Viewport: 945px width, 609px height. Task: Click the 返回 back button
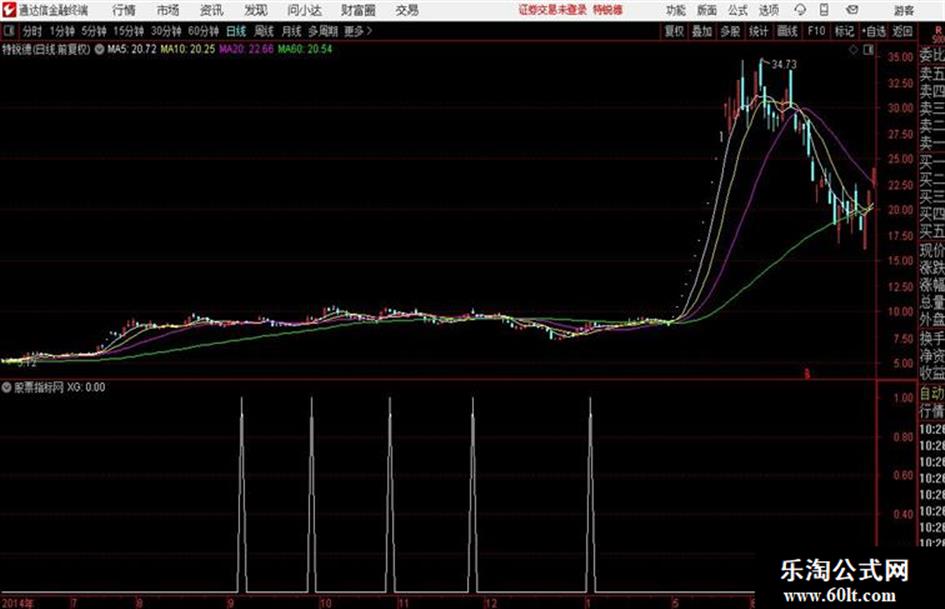[x=902, y=31]
